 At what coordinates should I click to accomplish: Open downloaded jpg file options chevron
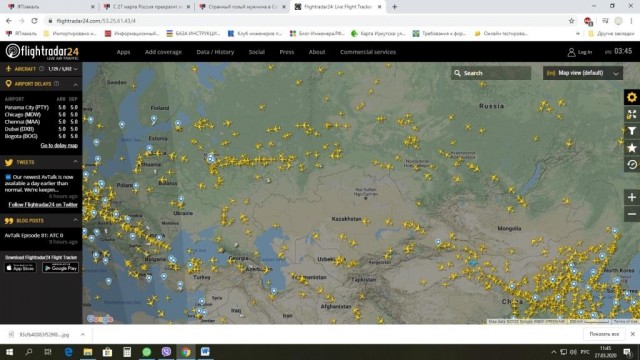click(x=82, y=334)
